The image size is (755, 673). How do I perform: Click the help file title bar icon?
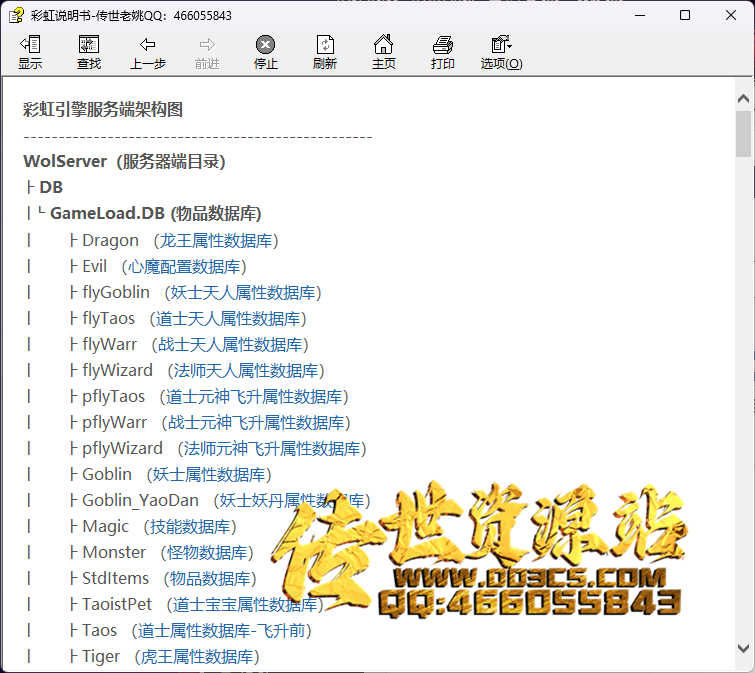[16, 15]
